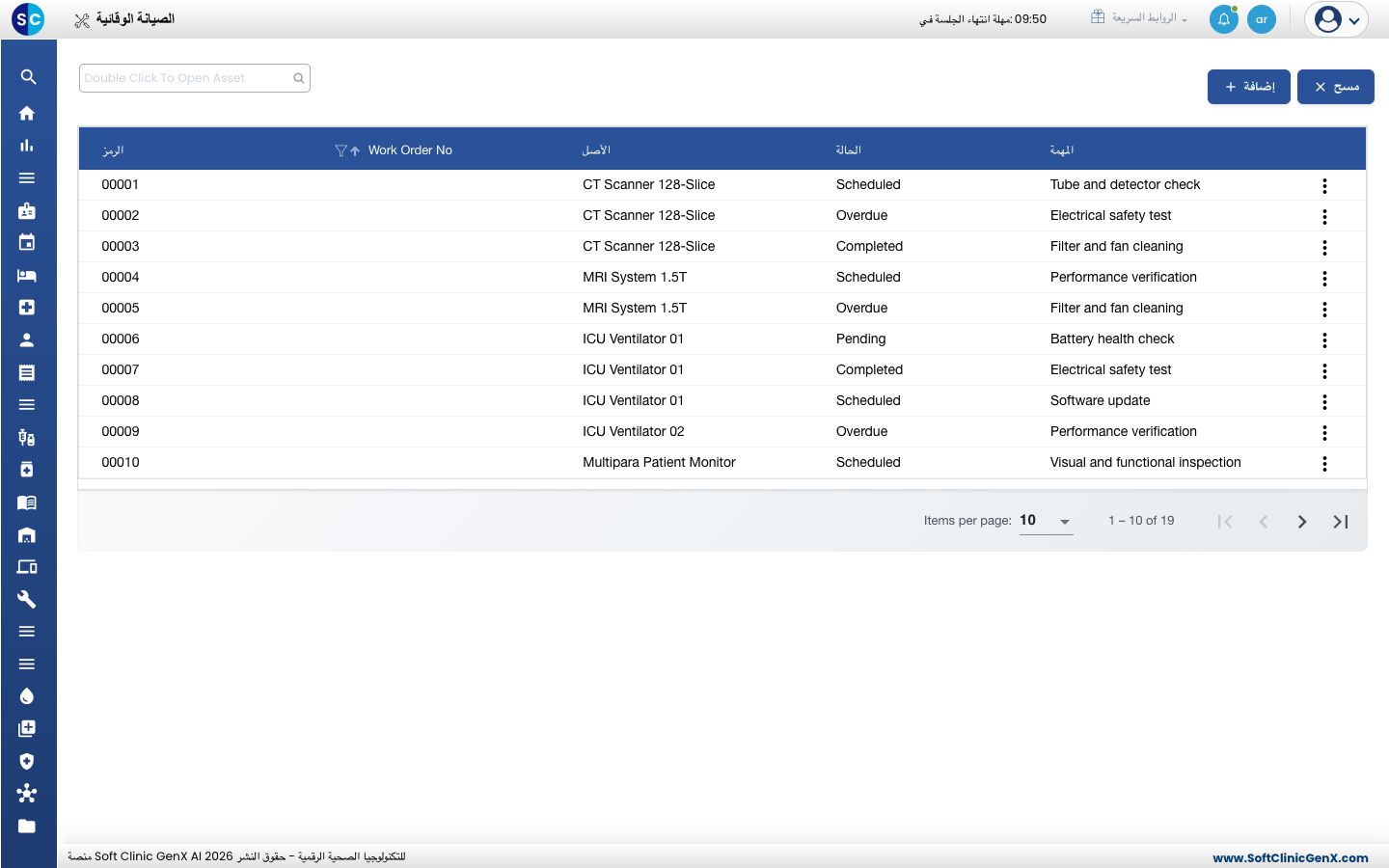Expand the user profile menu chevron

[1354, 20]
